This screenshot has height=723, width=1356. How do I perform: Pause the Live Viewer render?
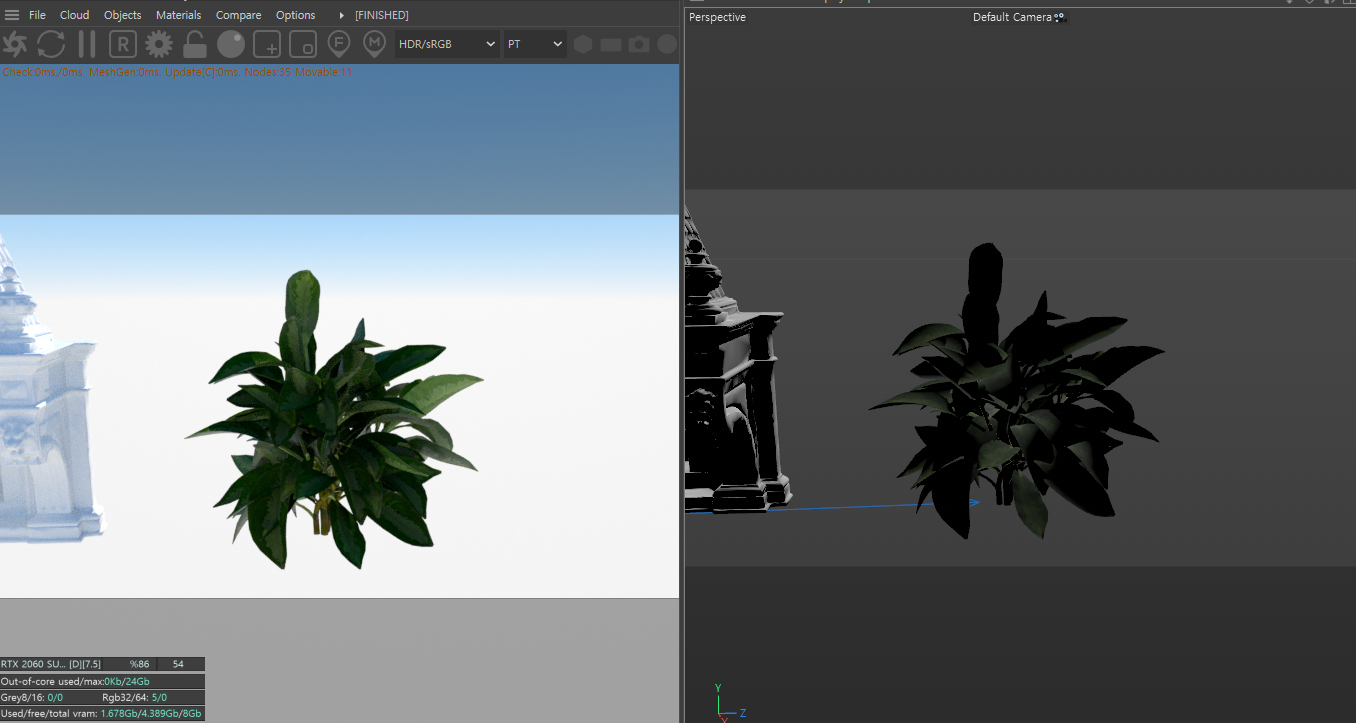[x=87, y=44]
